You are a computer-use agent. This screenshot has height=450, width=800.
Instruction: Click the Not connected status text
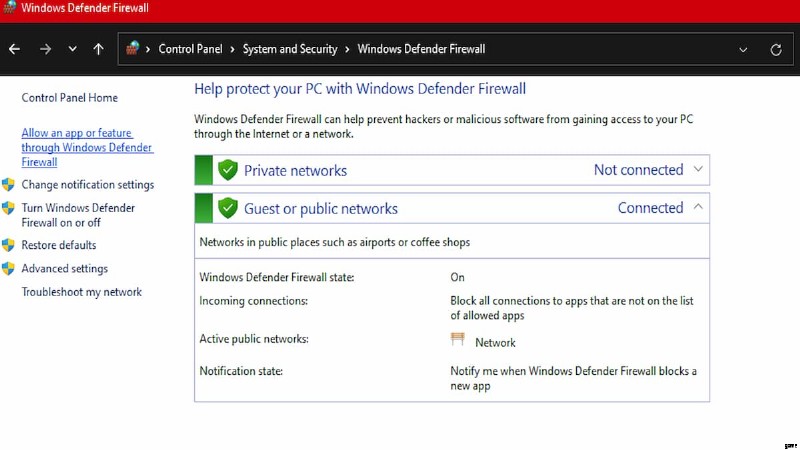pyautogui.click(x=638, y=169)
